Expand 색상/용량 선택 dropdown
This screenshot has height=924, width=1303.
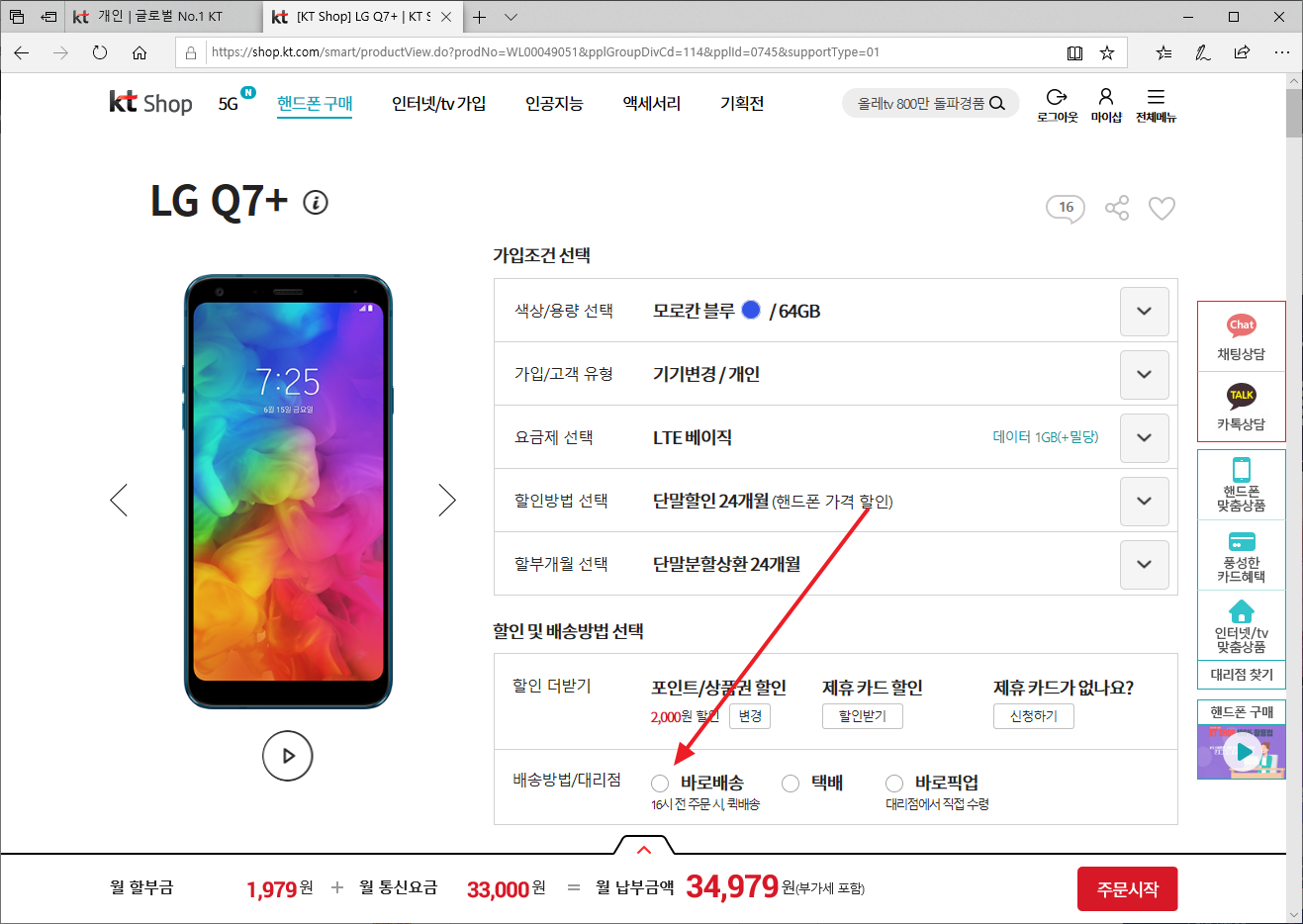pyautogui.click(x=1144, y=311)
